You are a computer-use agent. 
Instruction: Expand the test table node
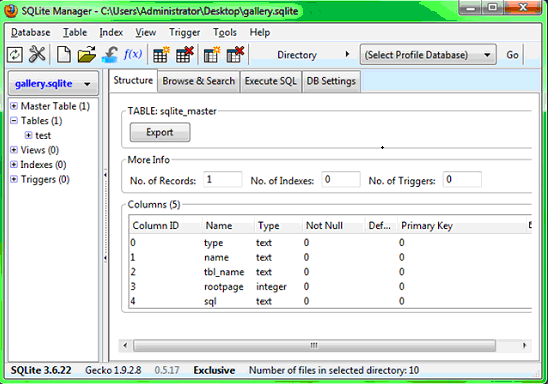(x=28, y=135)
